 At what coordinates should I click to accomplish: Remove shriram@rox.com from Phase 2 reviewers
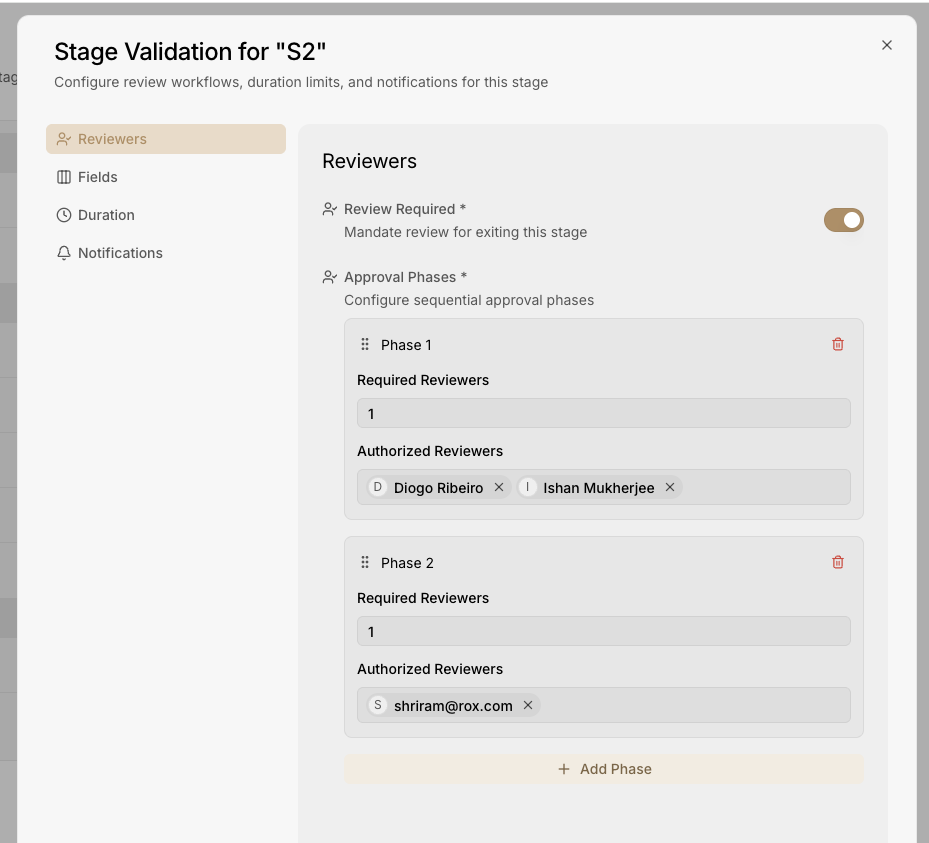(x=528, y=706)
